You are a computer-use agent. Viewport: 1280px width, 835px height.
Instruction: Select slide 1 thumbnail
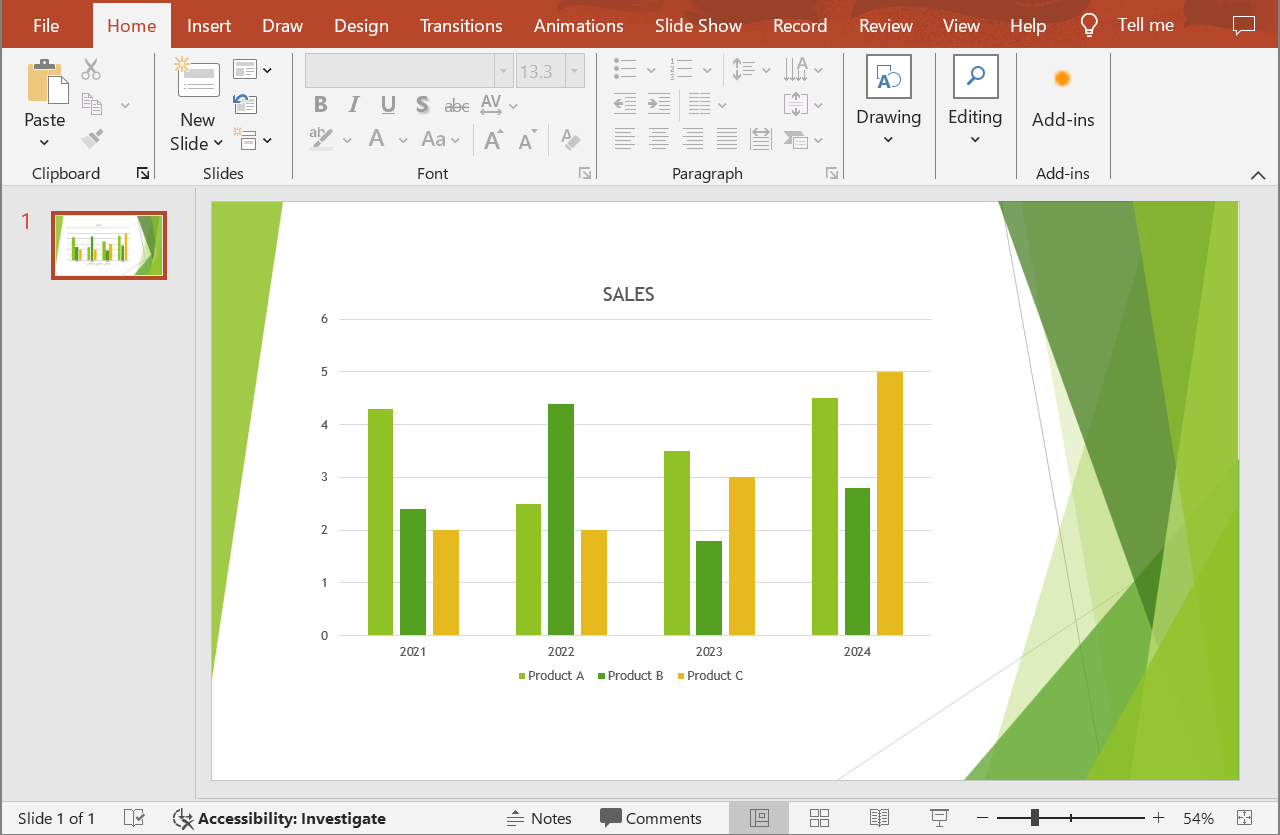point(108,244)
